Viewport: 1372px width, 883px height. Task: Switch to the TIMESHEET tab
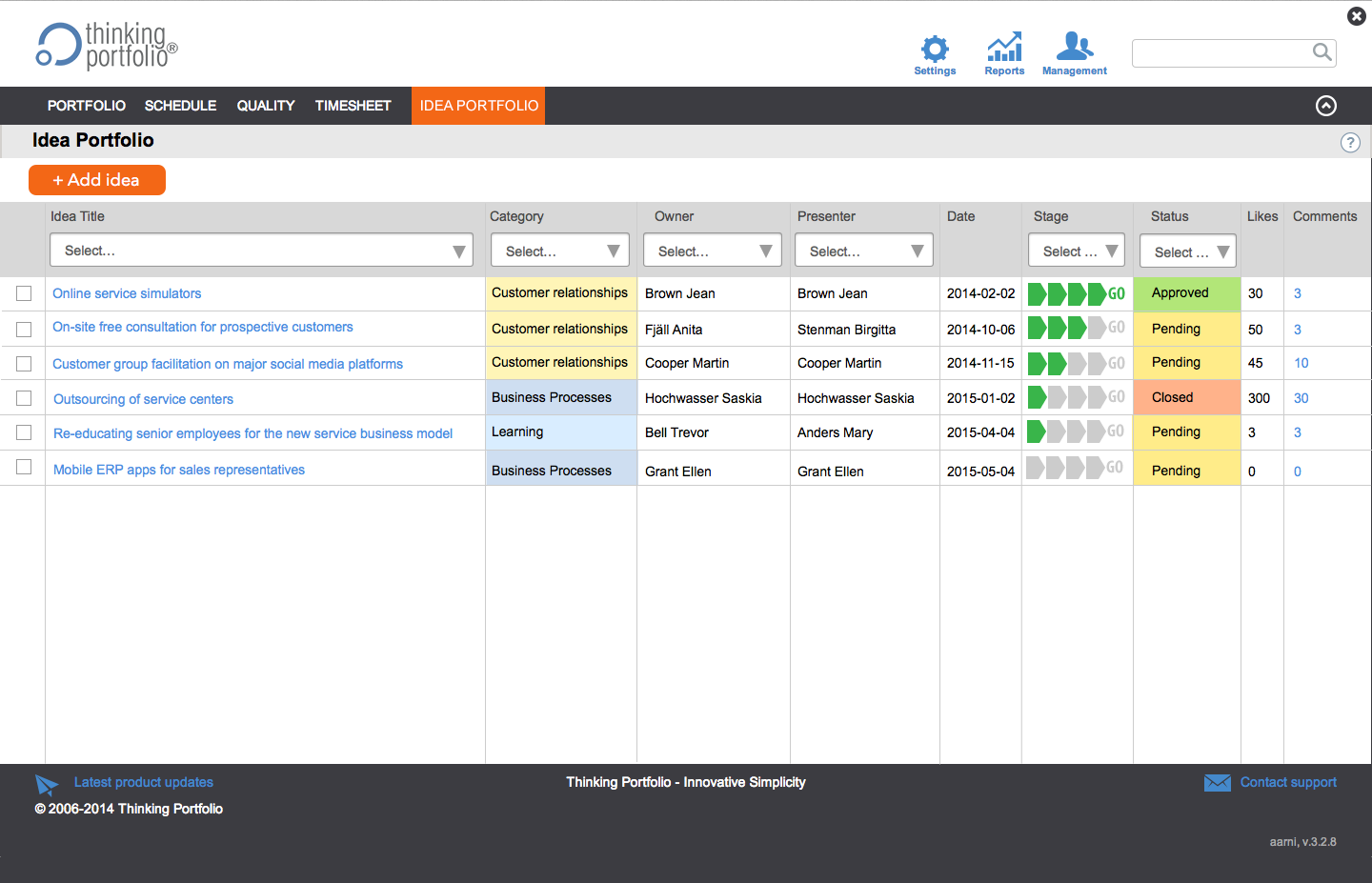tap(353, 106)
